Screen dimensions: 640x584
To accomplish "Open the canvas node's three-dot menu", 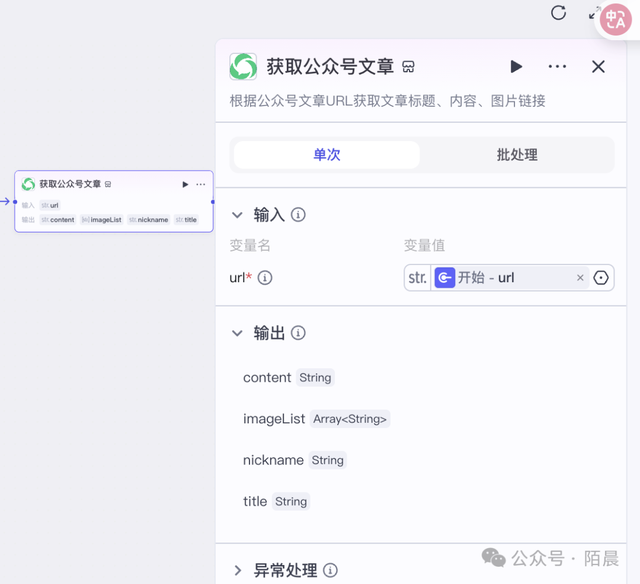I will click(x=200, y=184).
